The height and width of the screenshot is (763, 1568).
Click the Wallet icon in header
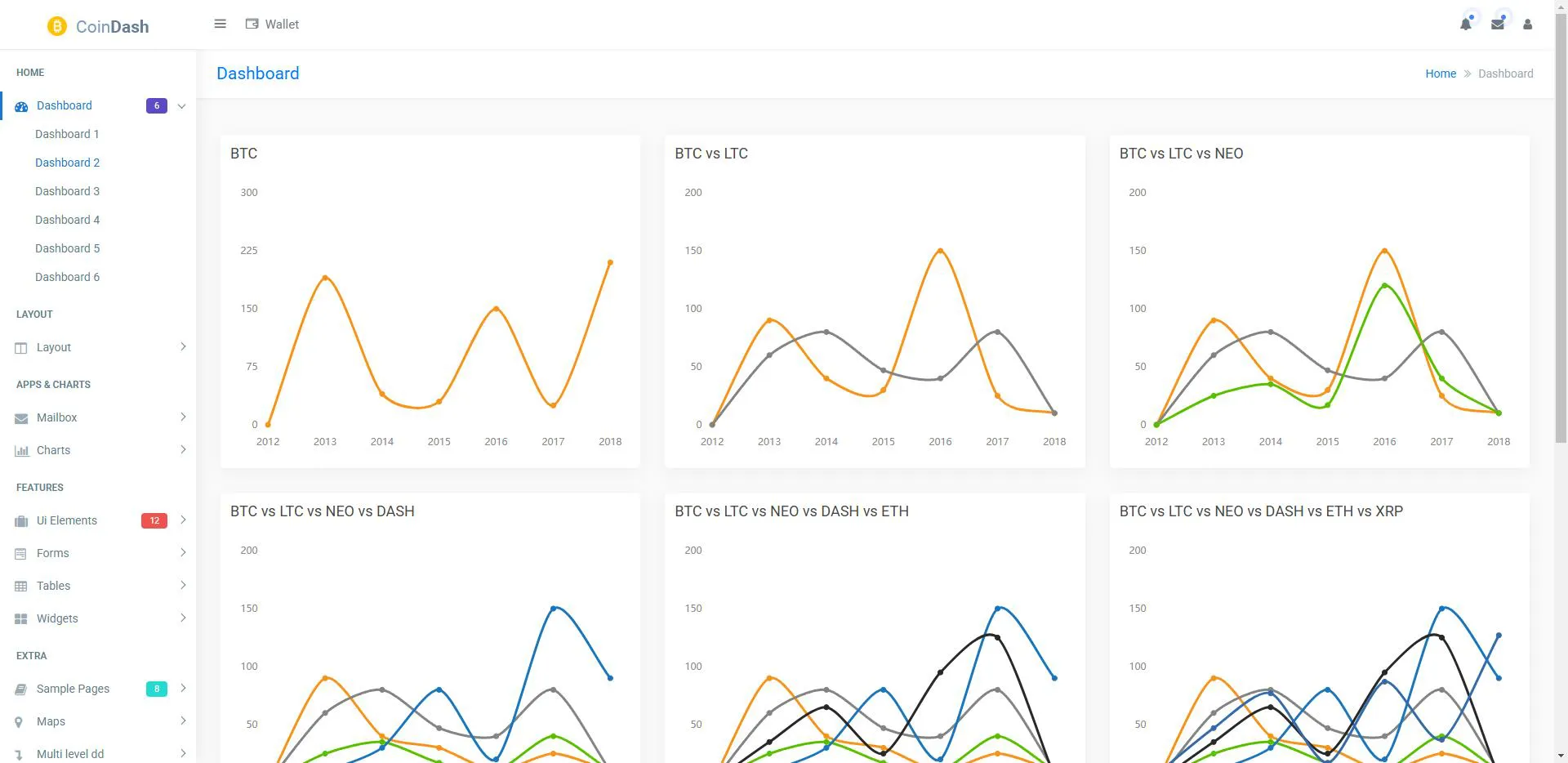pyautogui.click(x=252, y=25)
